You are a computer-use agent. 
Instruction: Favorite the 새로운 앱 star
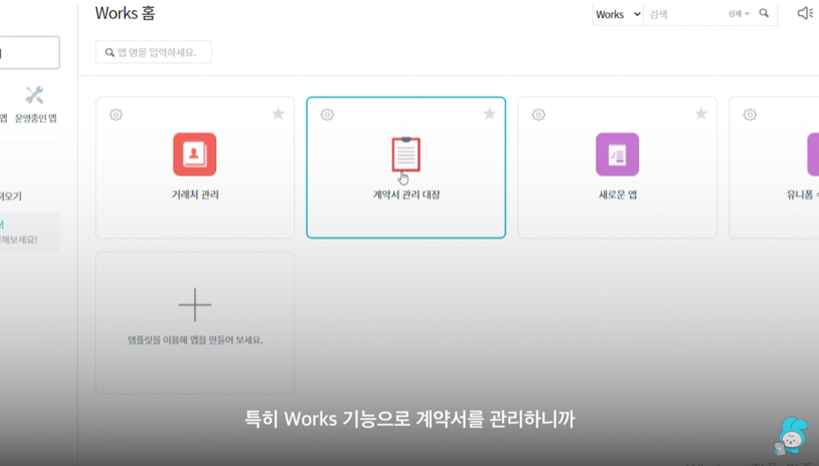click(x=701, y=113)
